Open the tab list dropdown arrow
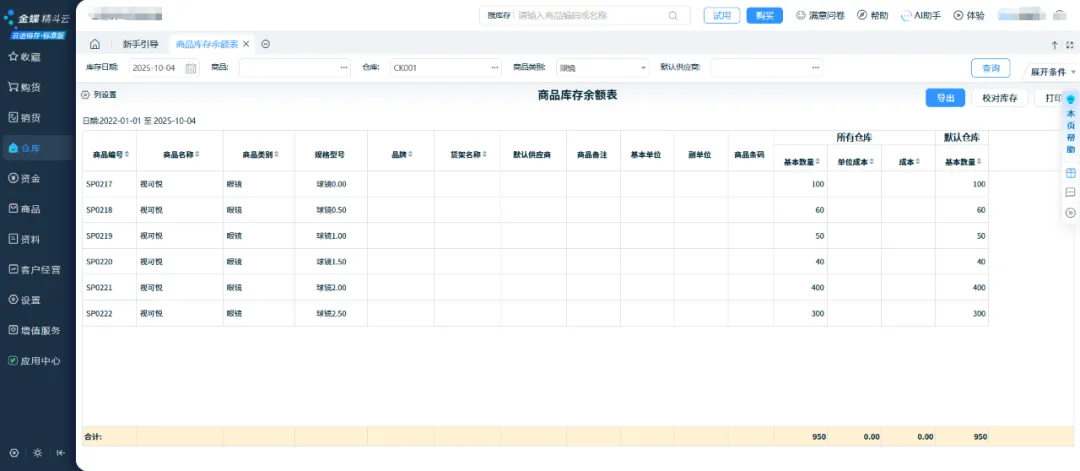The image size is (1080, 471). click(x=266, y=44)
